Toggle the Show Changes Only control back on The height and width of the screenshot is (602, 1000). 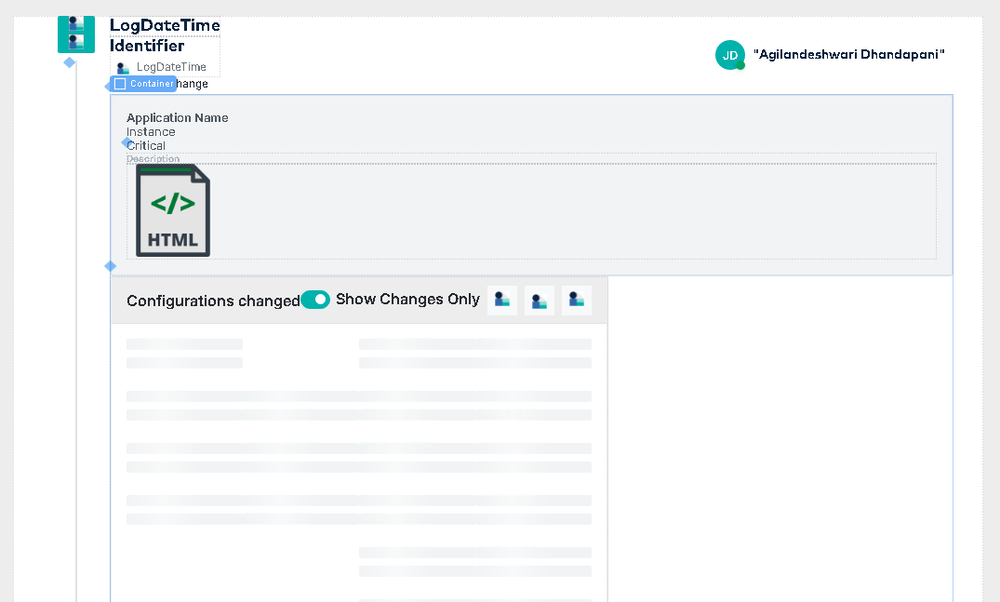pos(315,299)
